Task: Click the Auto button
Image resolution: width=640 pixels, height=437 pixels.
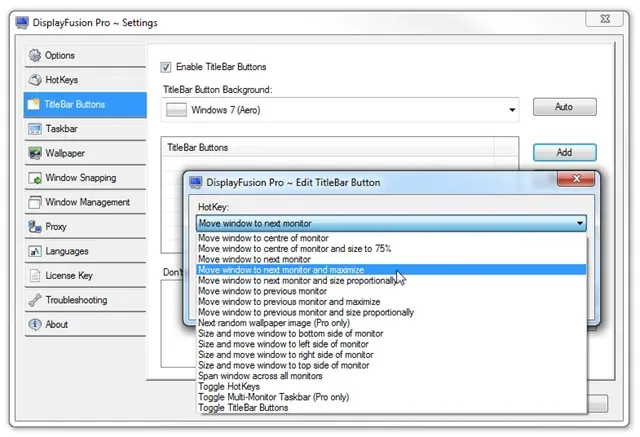Action: pyautogui.click(x=564, y=107)
